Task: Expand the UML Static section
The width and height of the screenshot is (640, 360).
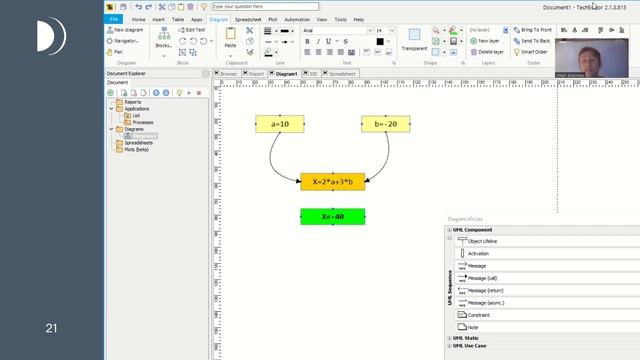Action: [x=450, y=338]
